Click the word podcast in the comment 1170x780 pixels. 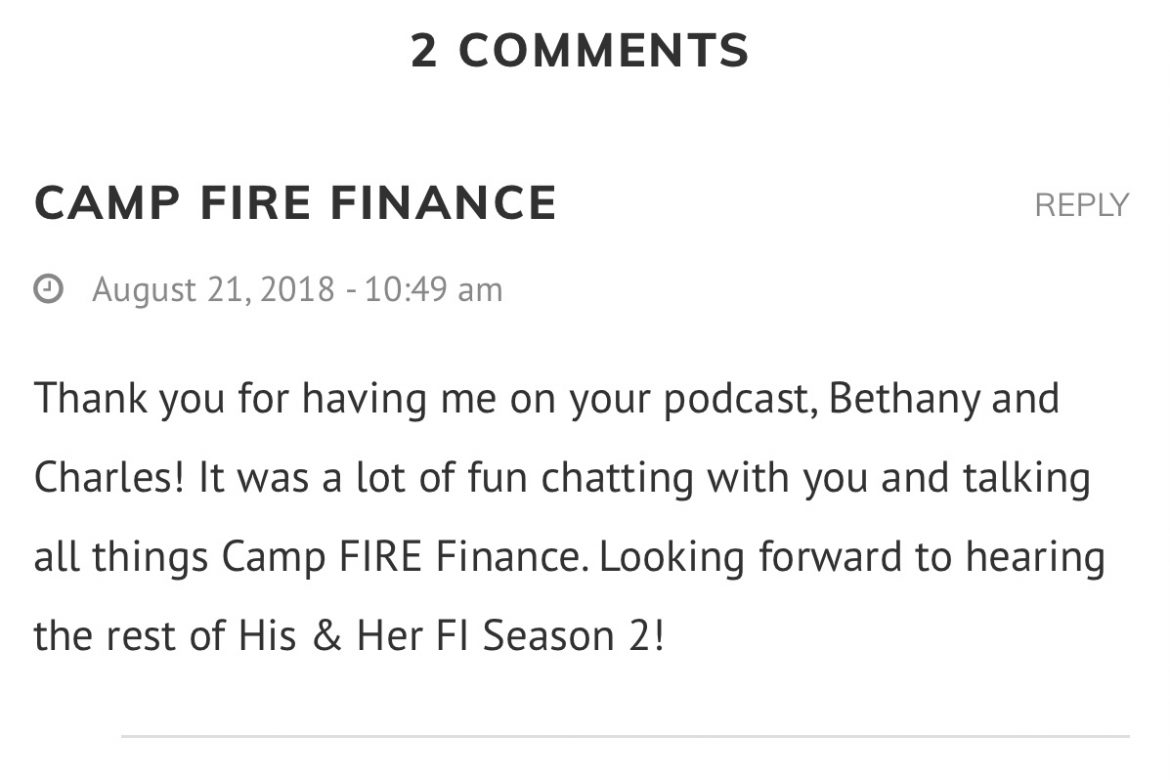[x=736, y=399]
